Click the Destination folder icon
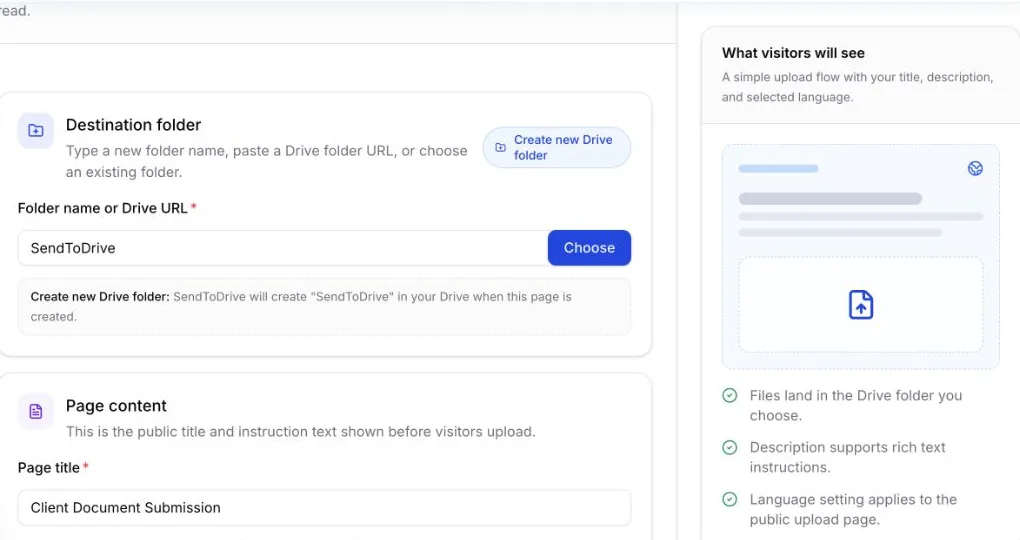Screen dimensions: 1020x540 (36, 131)
